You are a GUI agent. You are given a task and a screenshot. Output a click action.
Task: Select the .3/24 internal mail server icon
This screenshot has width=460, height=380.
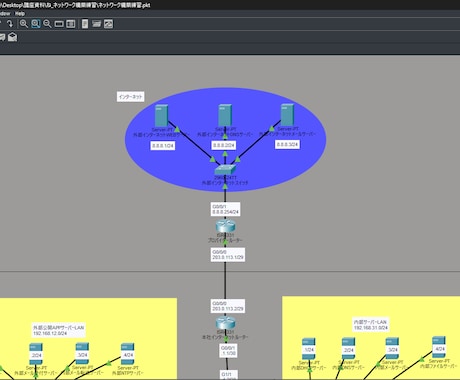click(392, 349)
